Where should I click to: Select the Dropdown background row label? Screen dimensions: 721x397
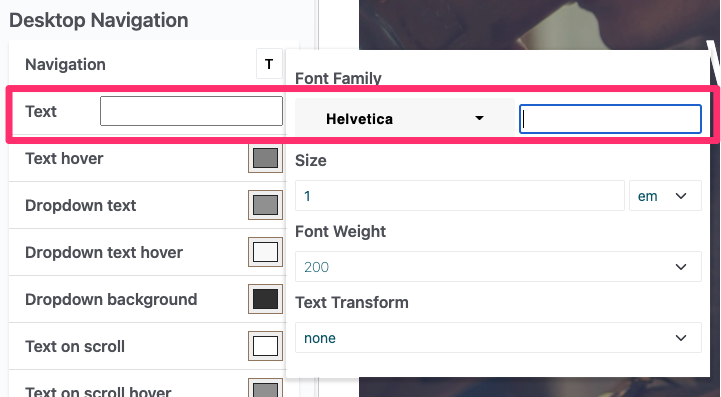coord(111,299)
